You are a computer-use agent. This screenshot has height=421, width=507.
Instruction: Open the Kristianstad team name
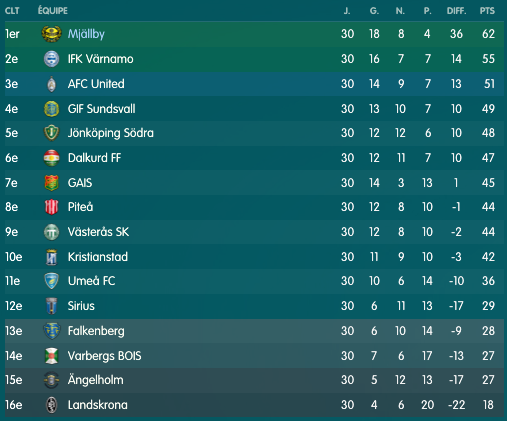pyautogui.click(x=98, y=257)
